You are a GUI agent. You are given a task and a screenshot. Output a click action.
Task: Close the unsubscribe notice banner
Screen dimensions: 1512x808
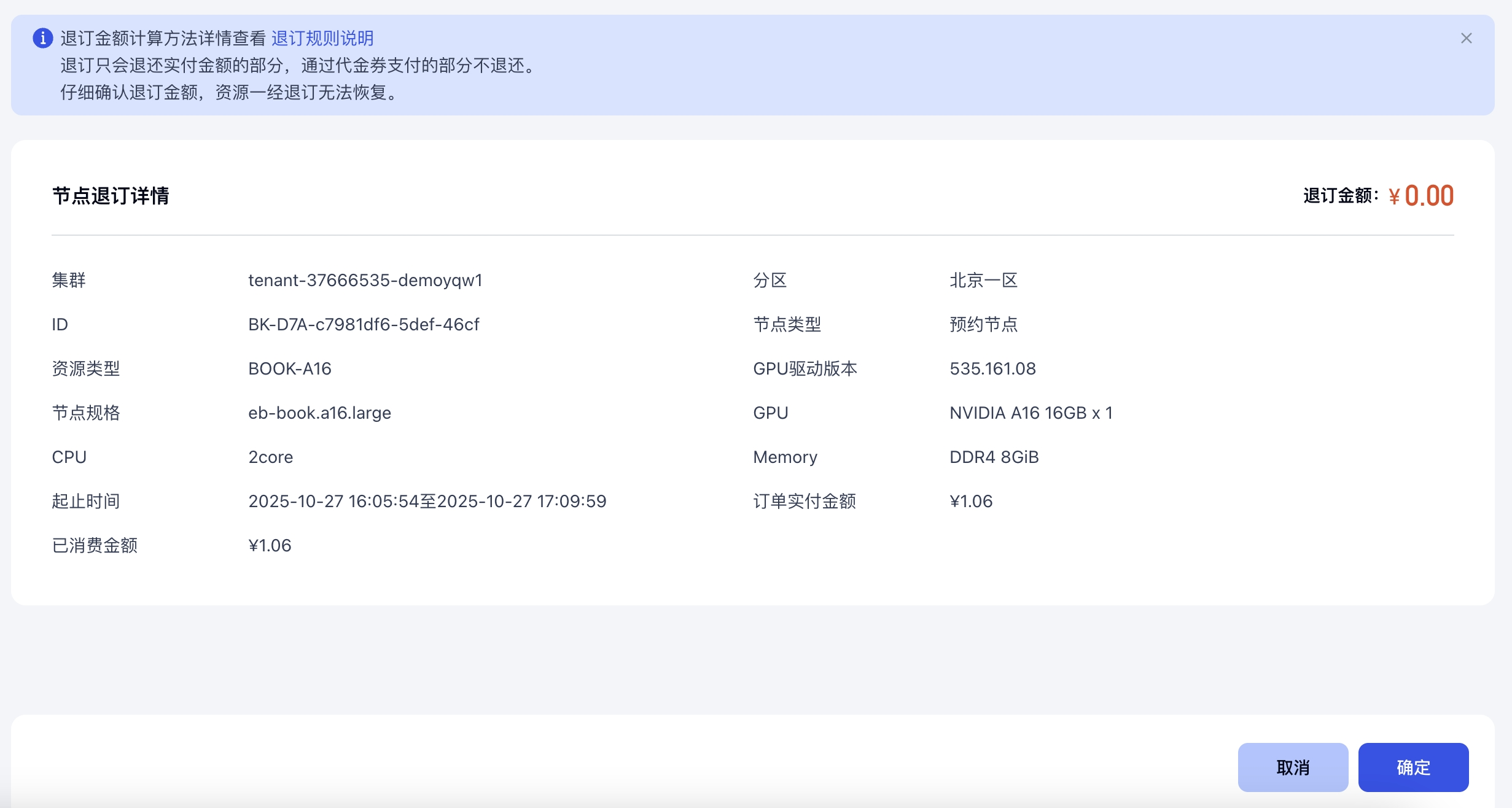click(1466, 38)
